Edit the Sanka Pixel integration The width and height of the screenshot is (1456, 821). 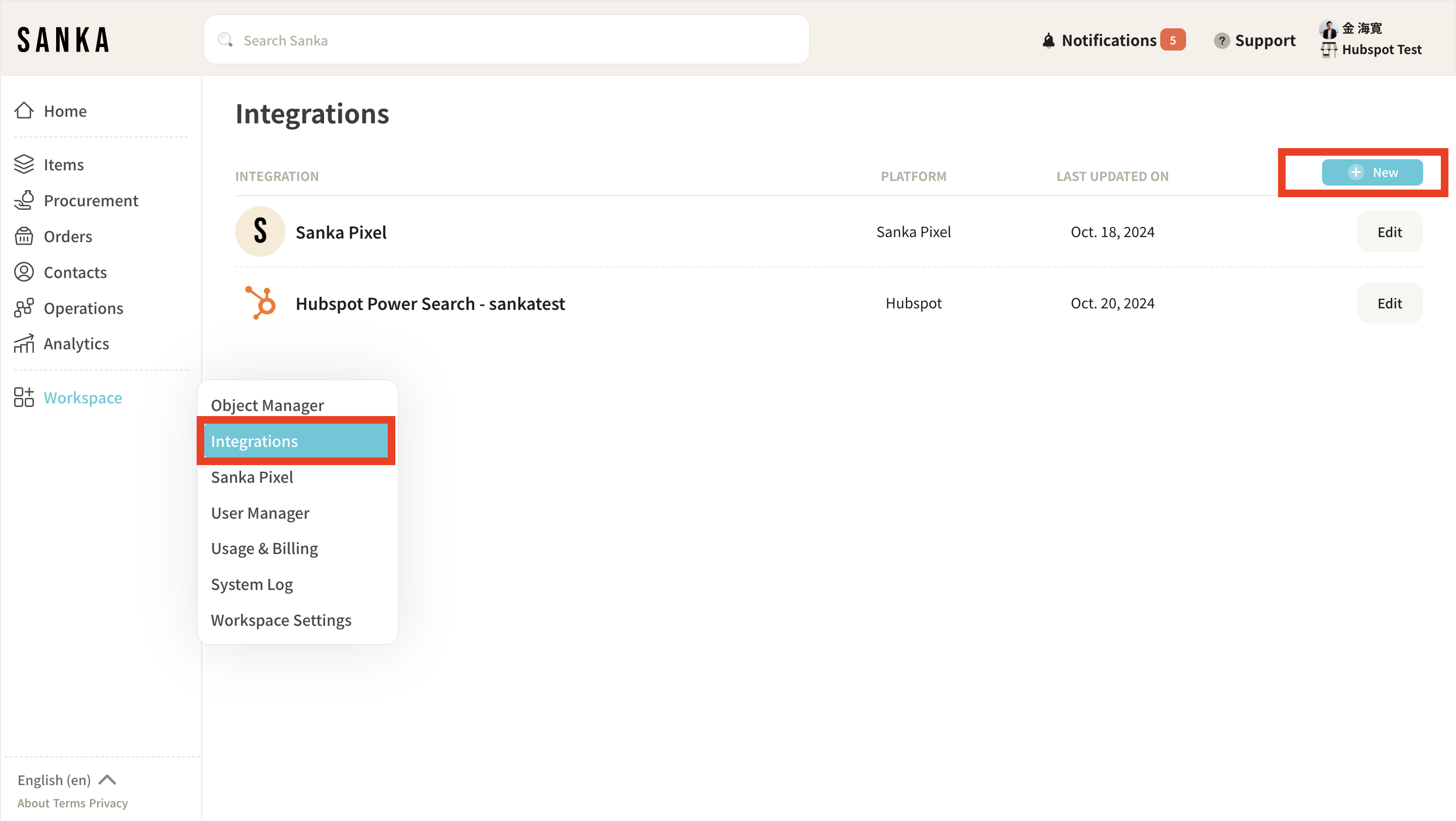[x=1389, y=232]
